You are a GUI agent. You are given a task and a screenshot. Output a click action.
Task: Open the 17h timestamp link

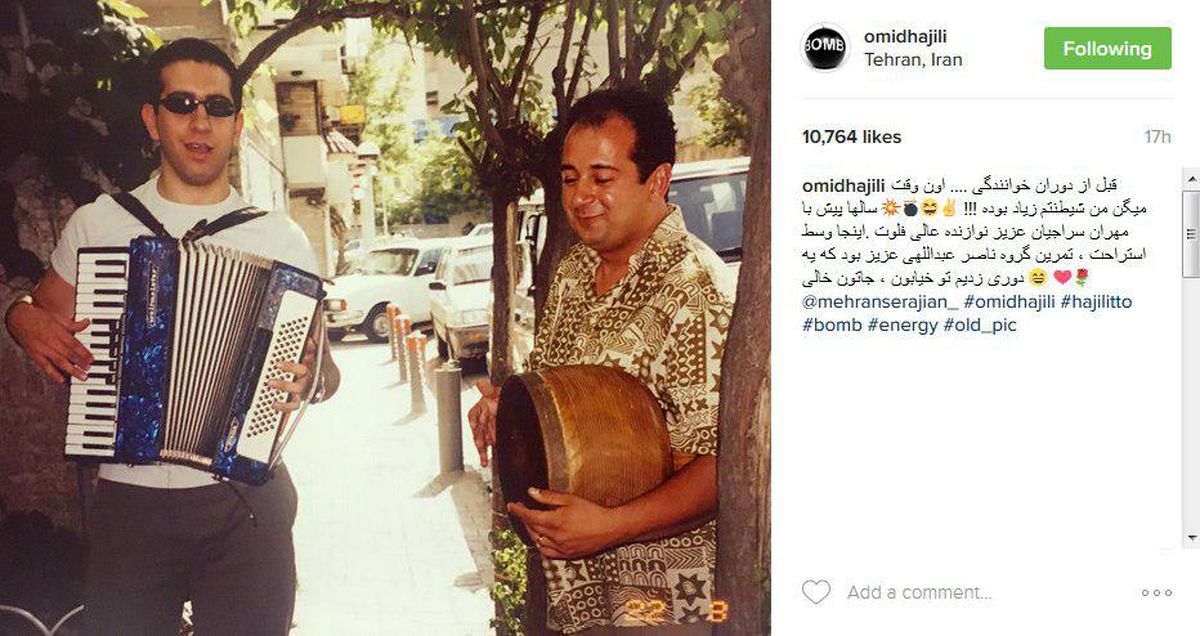[1158, 137]
